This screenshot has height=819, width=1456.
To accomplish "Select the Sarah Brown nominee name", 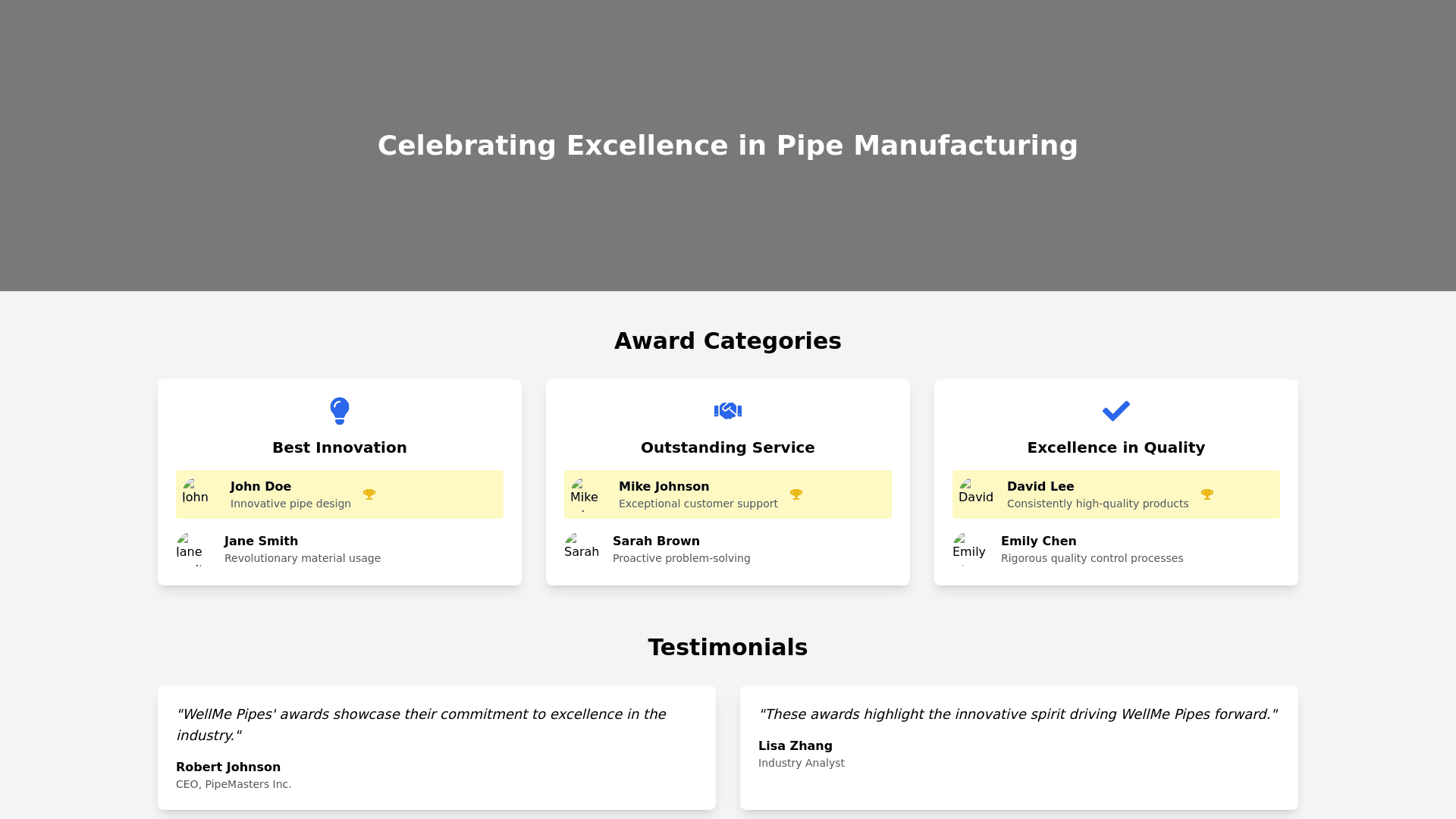I will [x=656, y=541].
